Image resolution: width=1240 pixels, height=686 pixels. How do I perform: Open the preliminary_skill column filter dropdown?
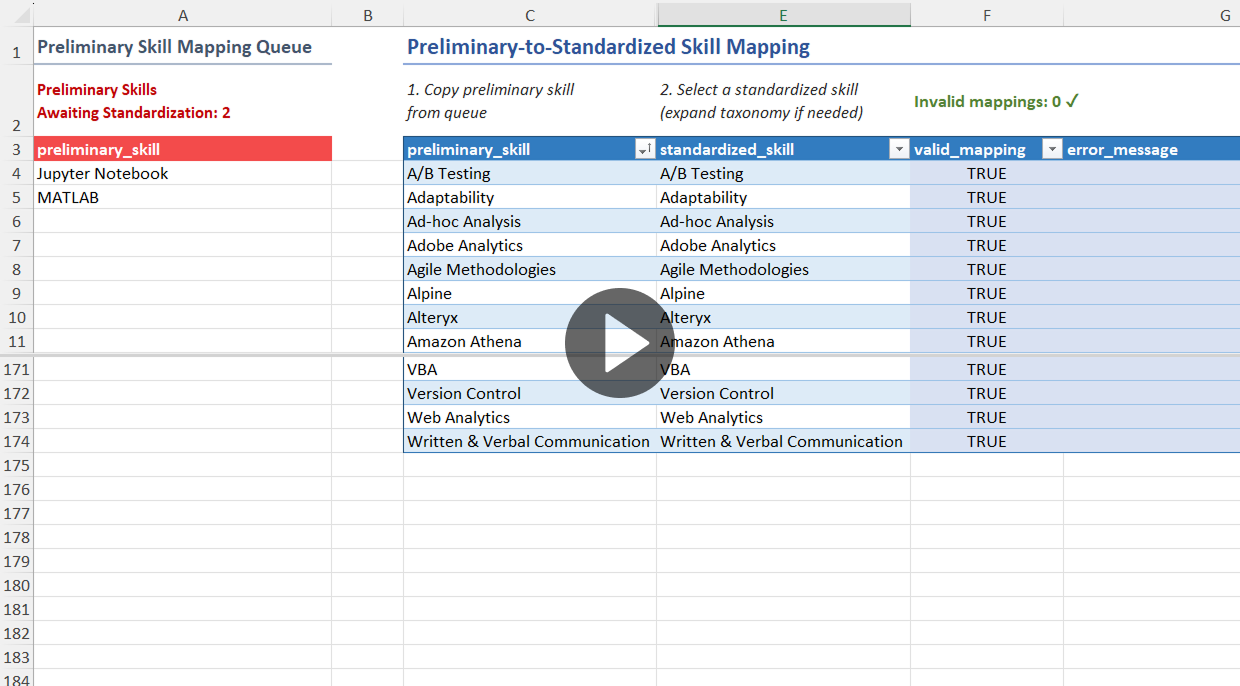pyautogui.click(x=645, y=150)
